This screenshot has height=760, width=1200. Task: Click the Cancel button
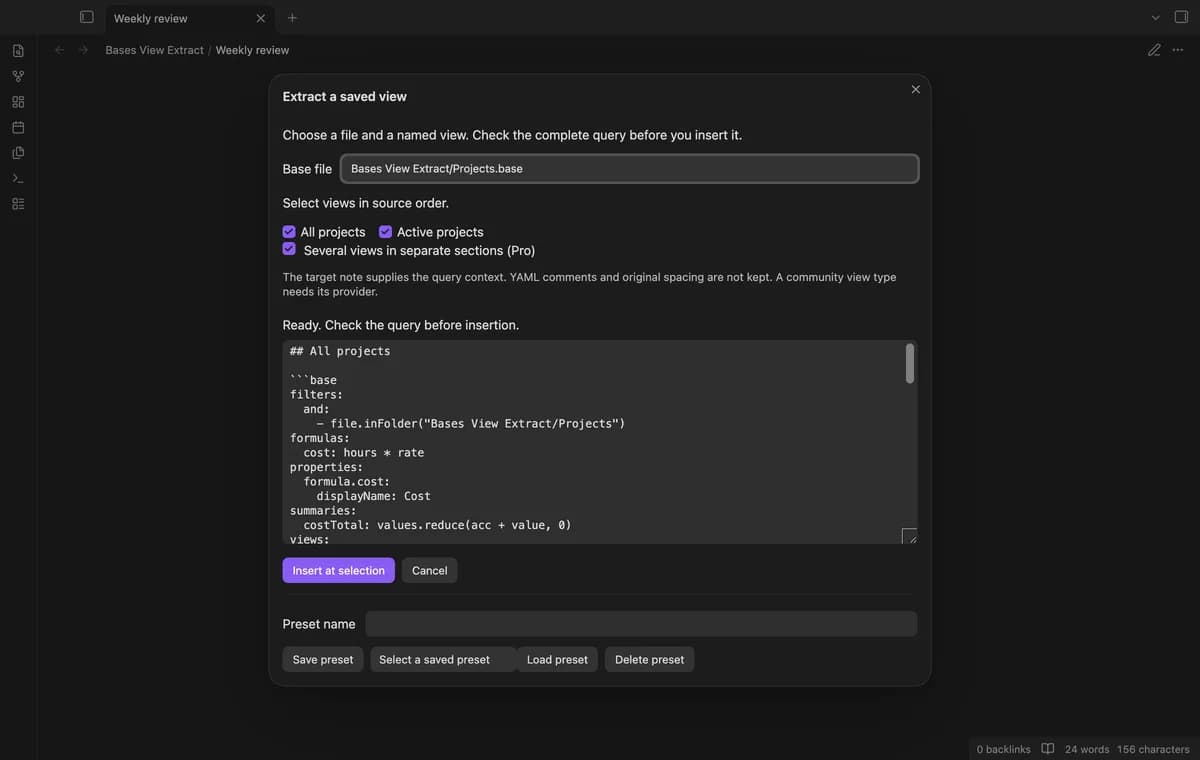tap(429, 570)
